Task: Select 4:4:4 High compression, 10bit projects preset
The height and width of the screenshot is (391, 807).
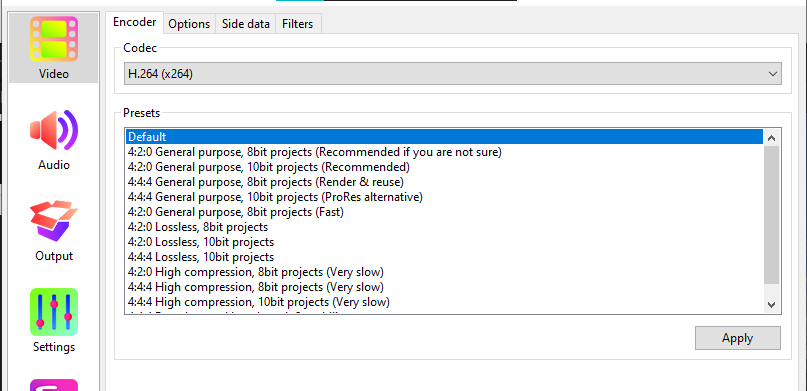Action: [444, 301]
